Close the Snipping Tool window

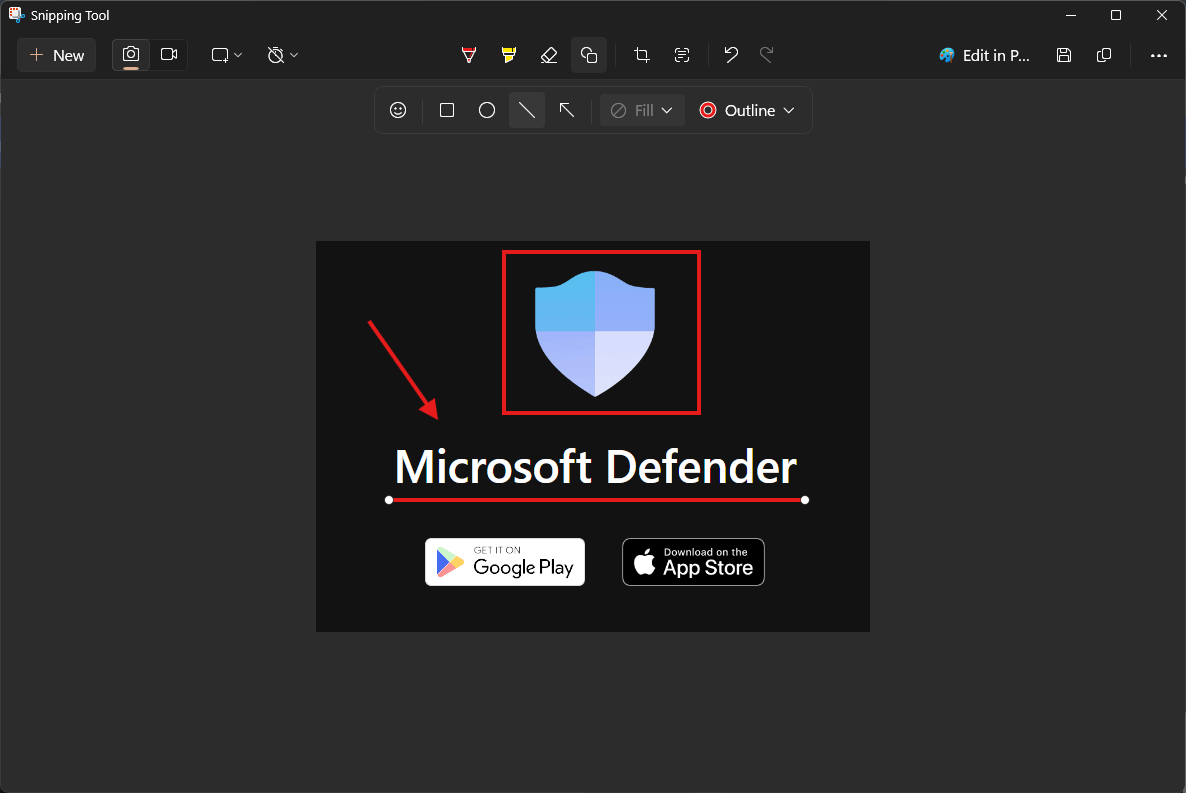coord(1162,15)
